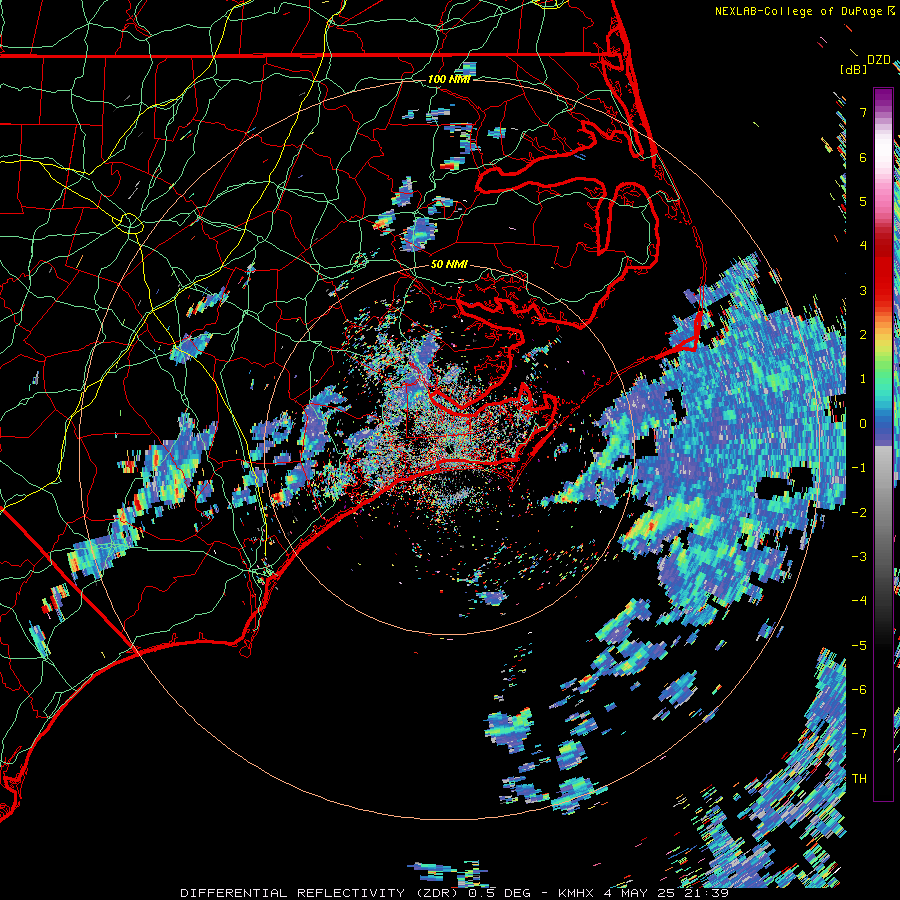Click the NEXLAB-College of DuPage label
900x900 pixels.
(x=798, y=11)
